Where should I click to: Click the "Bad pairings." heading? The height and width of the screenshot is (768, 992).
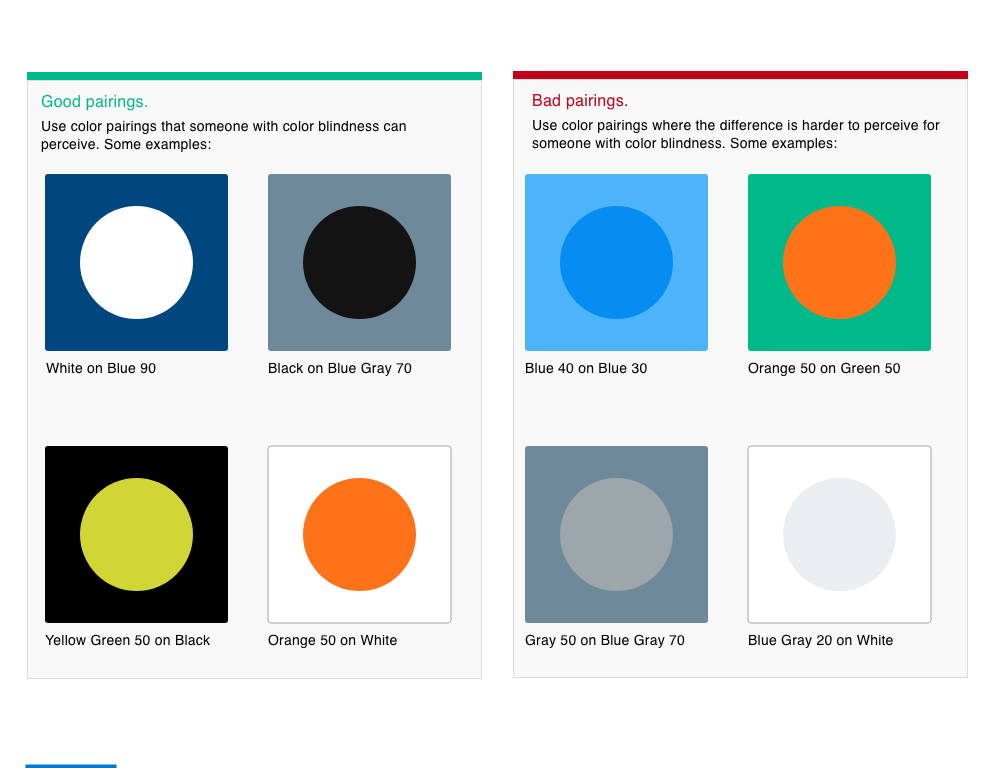[x=580, y=101]
